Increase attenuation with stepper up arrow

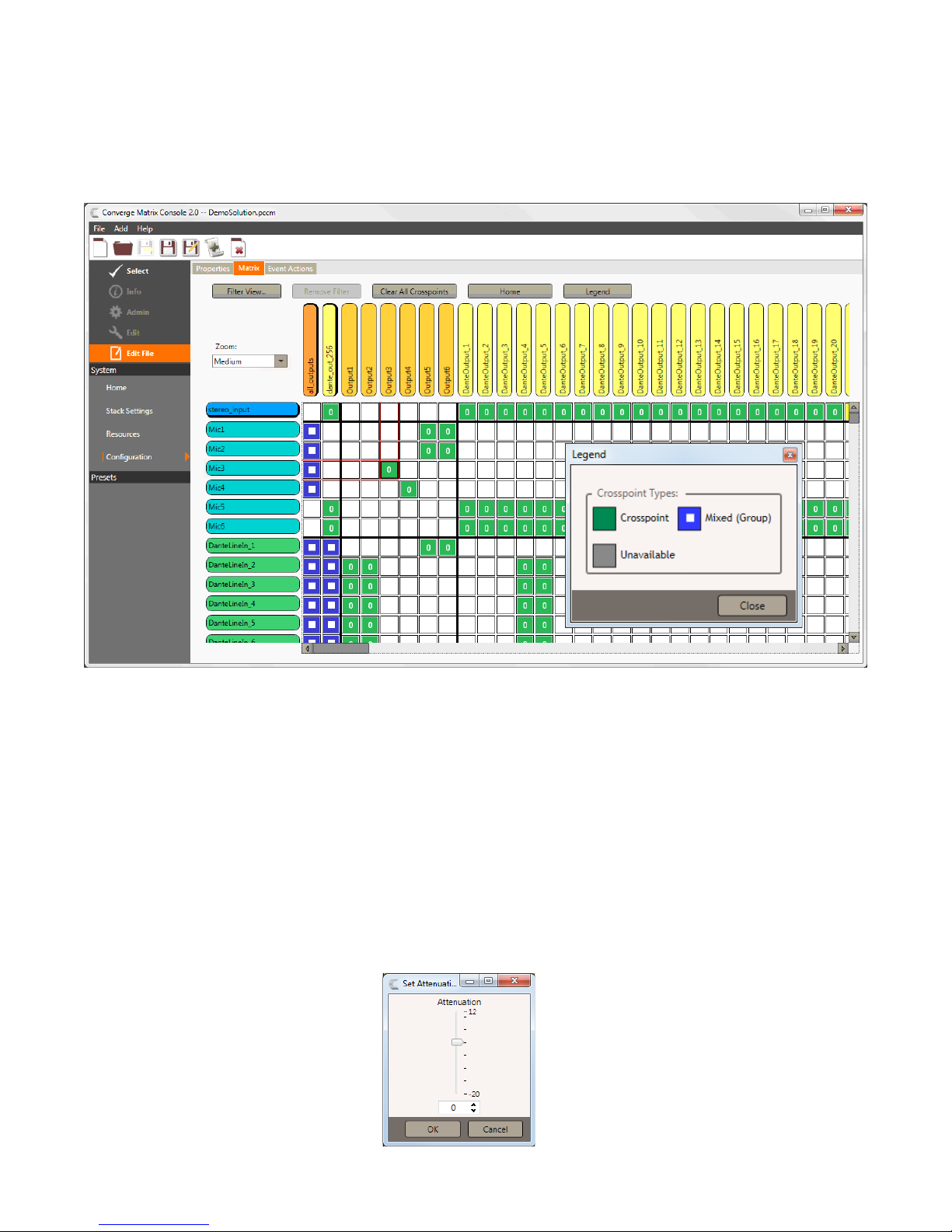pyautogui.click(x=473, y=1105)
